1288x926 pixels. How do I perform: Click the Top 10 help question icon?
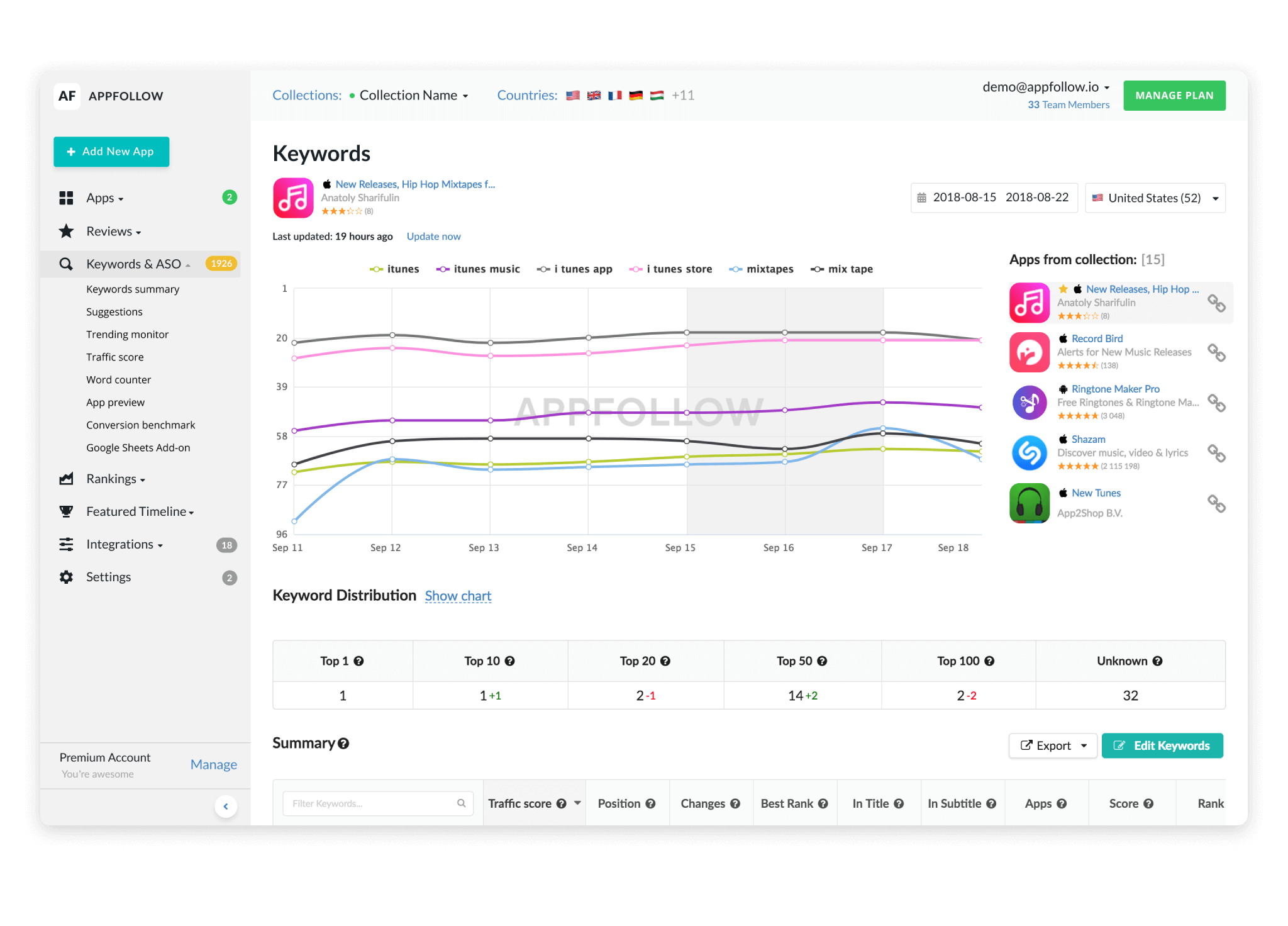(x=510, y=661)
